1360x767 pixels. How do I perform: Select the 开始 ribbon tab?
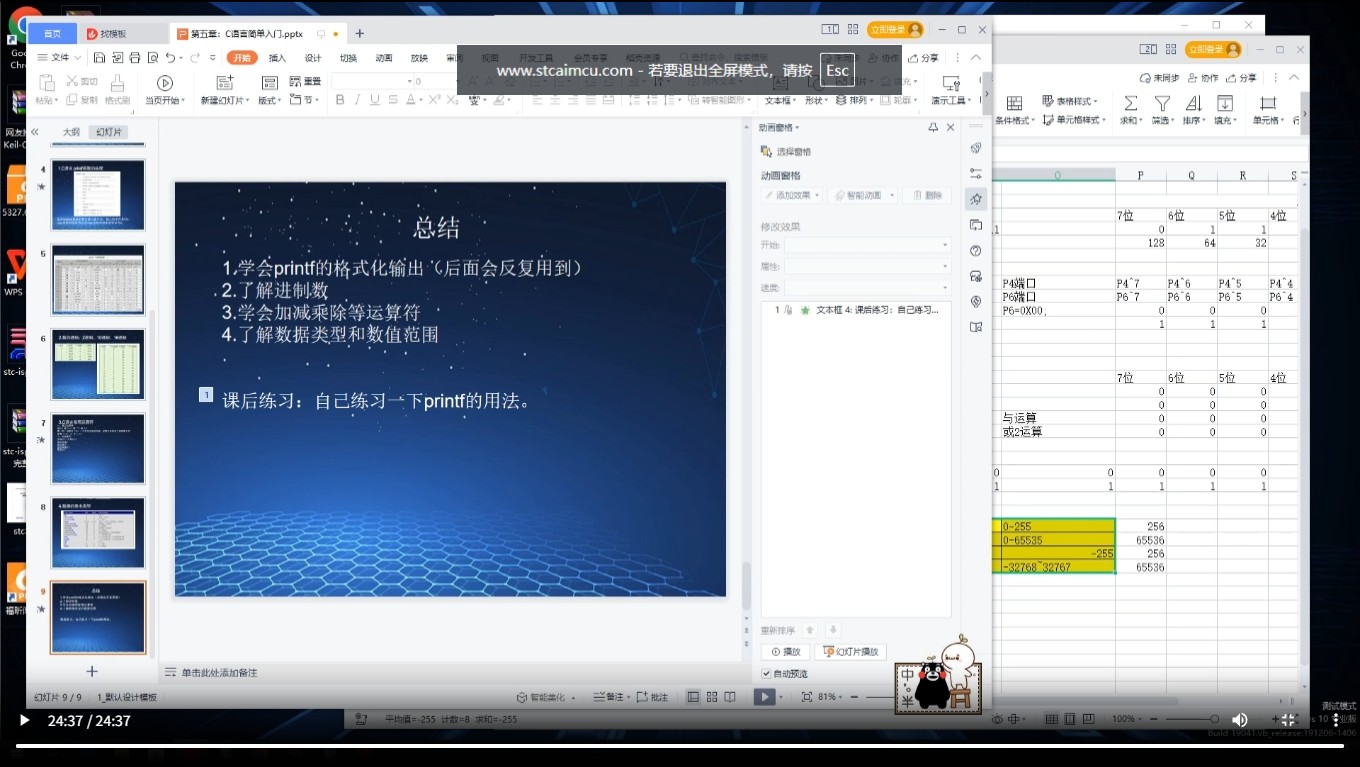point(242,58)
